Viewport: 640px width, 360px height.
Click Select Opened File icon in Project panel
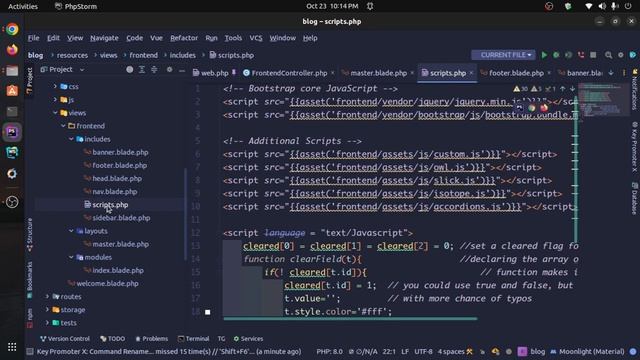129,70
